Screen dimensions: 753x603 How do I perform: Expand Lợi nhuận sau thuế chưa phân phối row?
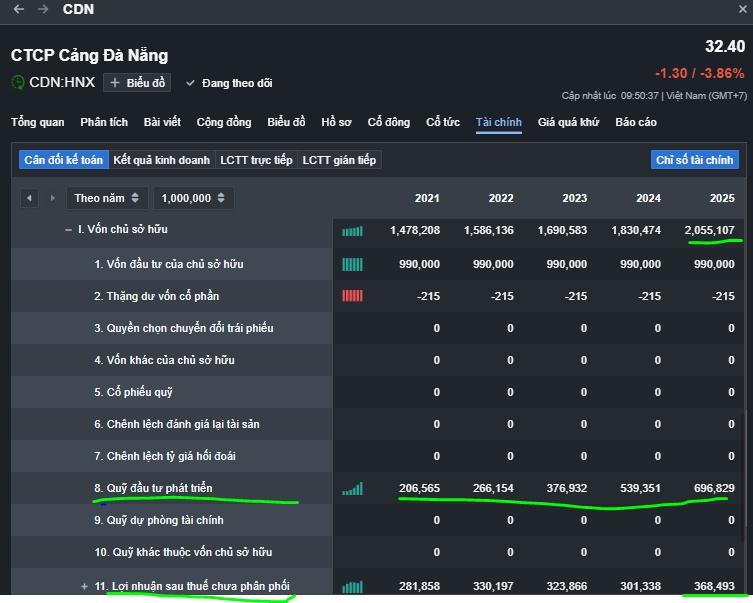tap(84, 586)
